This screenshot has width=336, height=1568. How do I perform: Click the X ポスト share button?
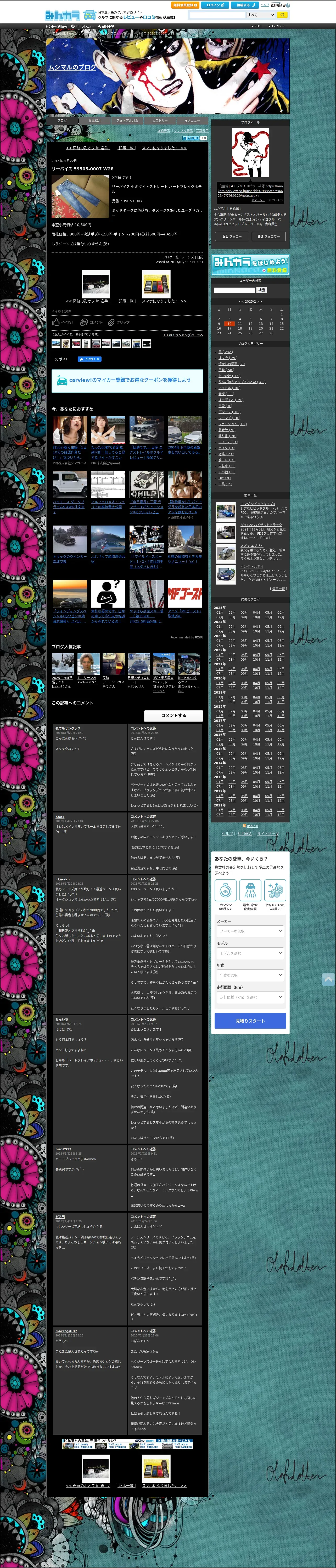61,359
